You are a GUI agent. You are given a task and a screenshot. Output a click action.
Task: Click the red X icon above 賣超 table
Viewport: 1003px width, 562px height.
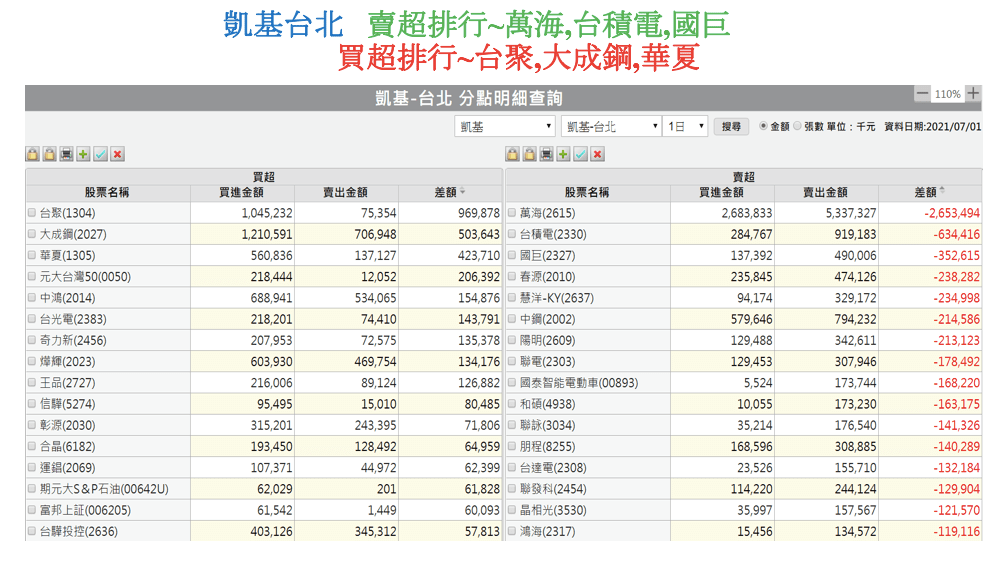pos(598,154)
